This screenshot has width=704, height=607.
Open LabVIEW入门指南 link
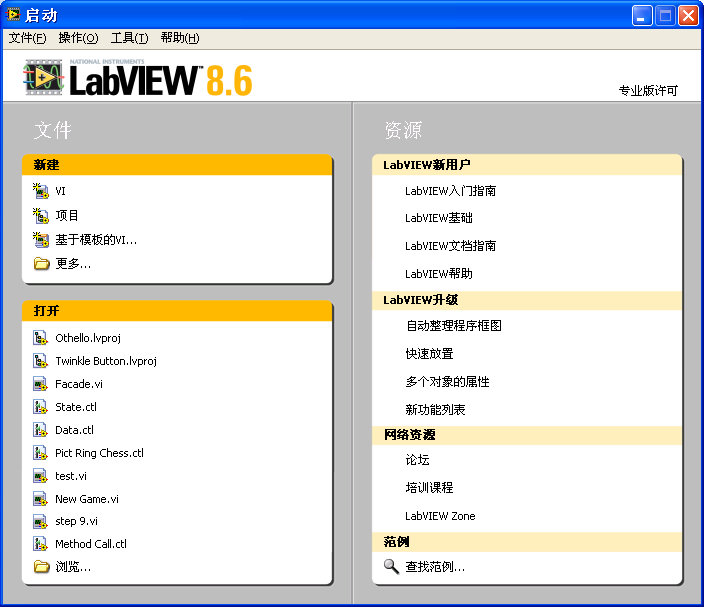[450, 191]
